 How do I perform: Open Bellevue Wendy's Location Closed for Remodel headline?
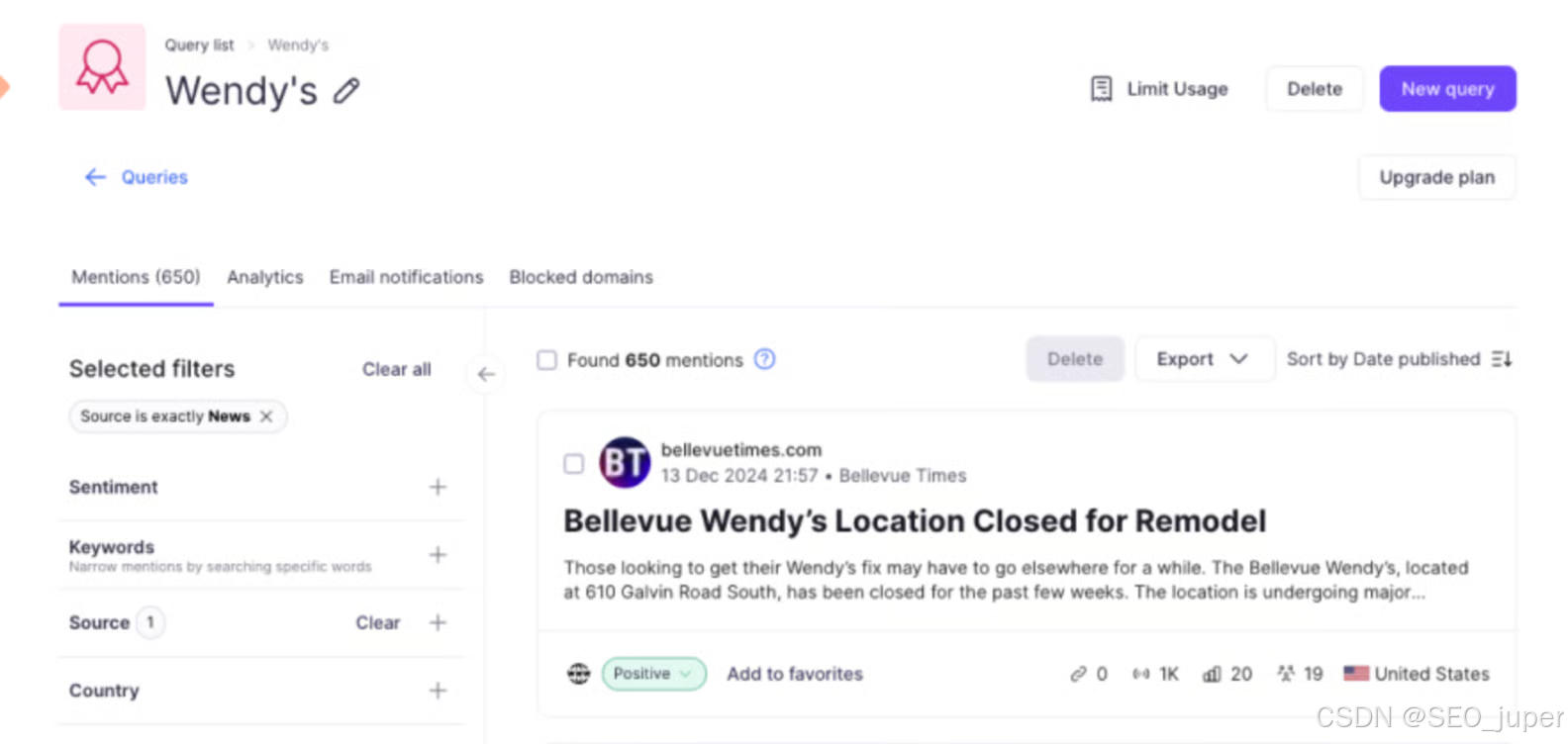pos(915,521)
